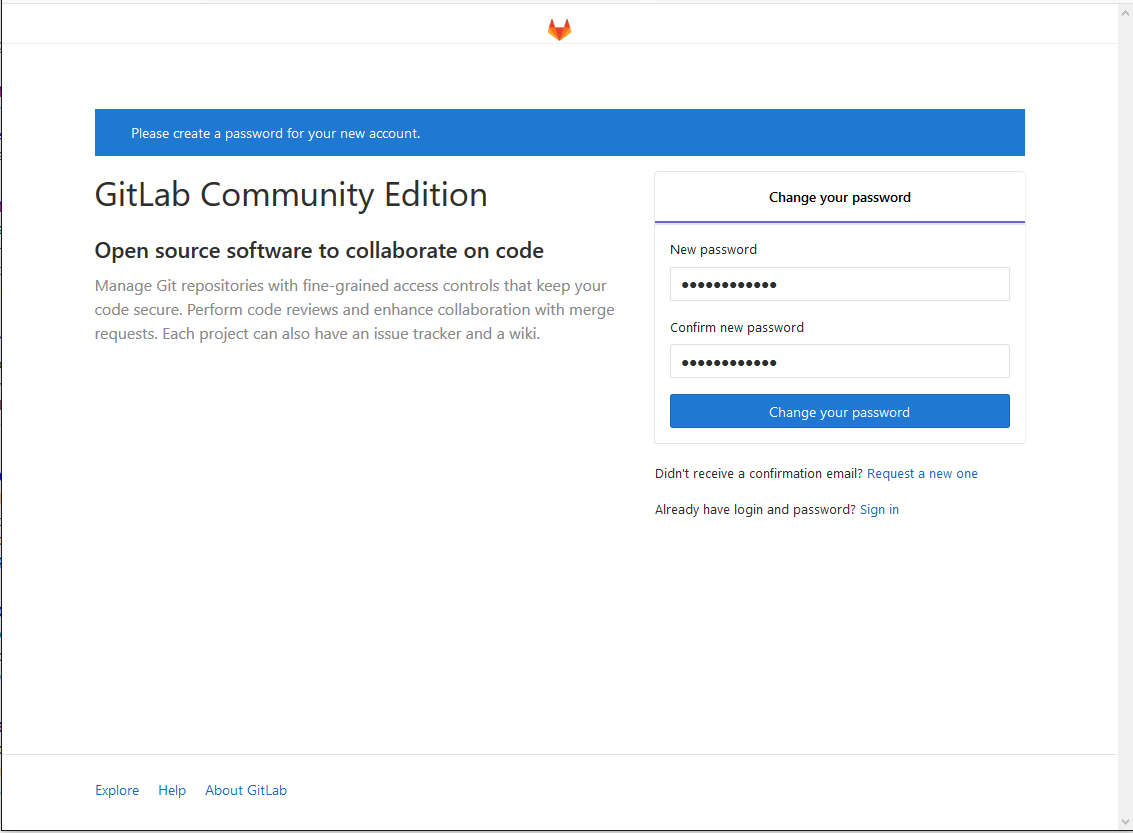Click 'Open source software to collaborate' subheading
The width and height of the screenshot is (1133, 833).
coord(319,251)
